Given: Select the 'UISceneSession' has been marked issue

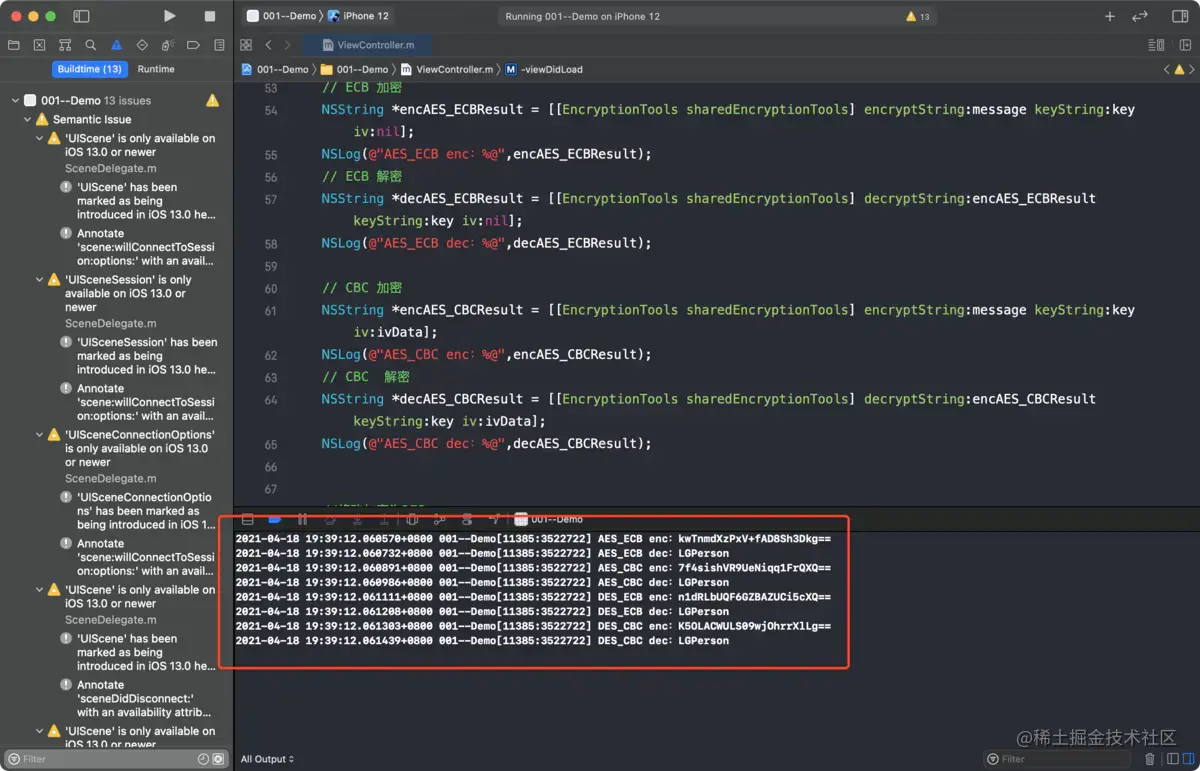Looking at the screenshot, I should [138, 356].
